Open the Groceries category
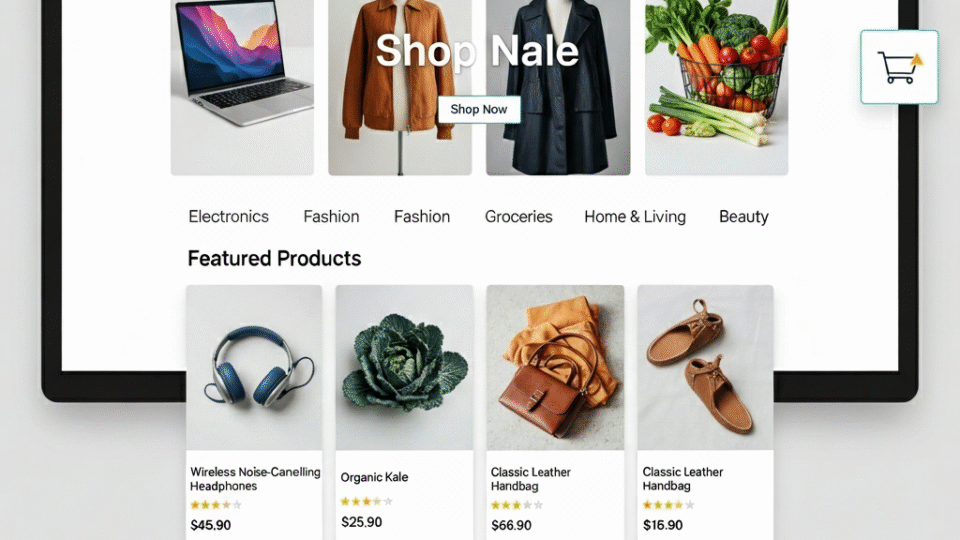 [x=519, y=216]
